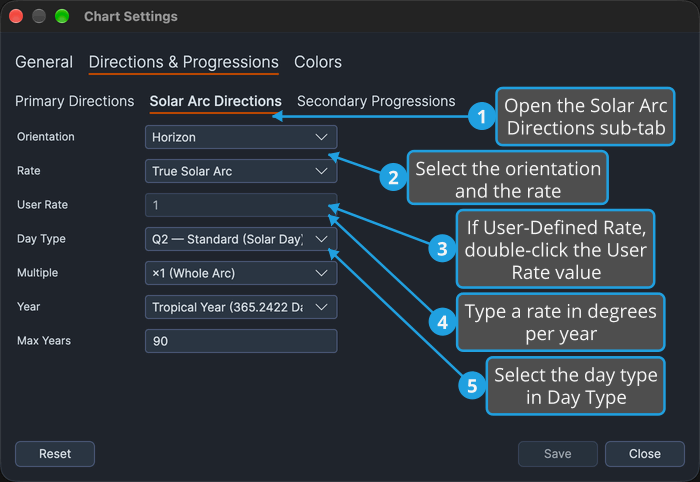
Task: Click the Day Type label
Action: coord(41,239)
